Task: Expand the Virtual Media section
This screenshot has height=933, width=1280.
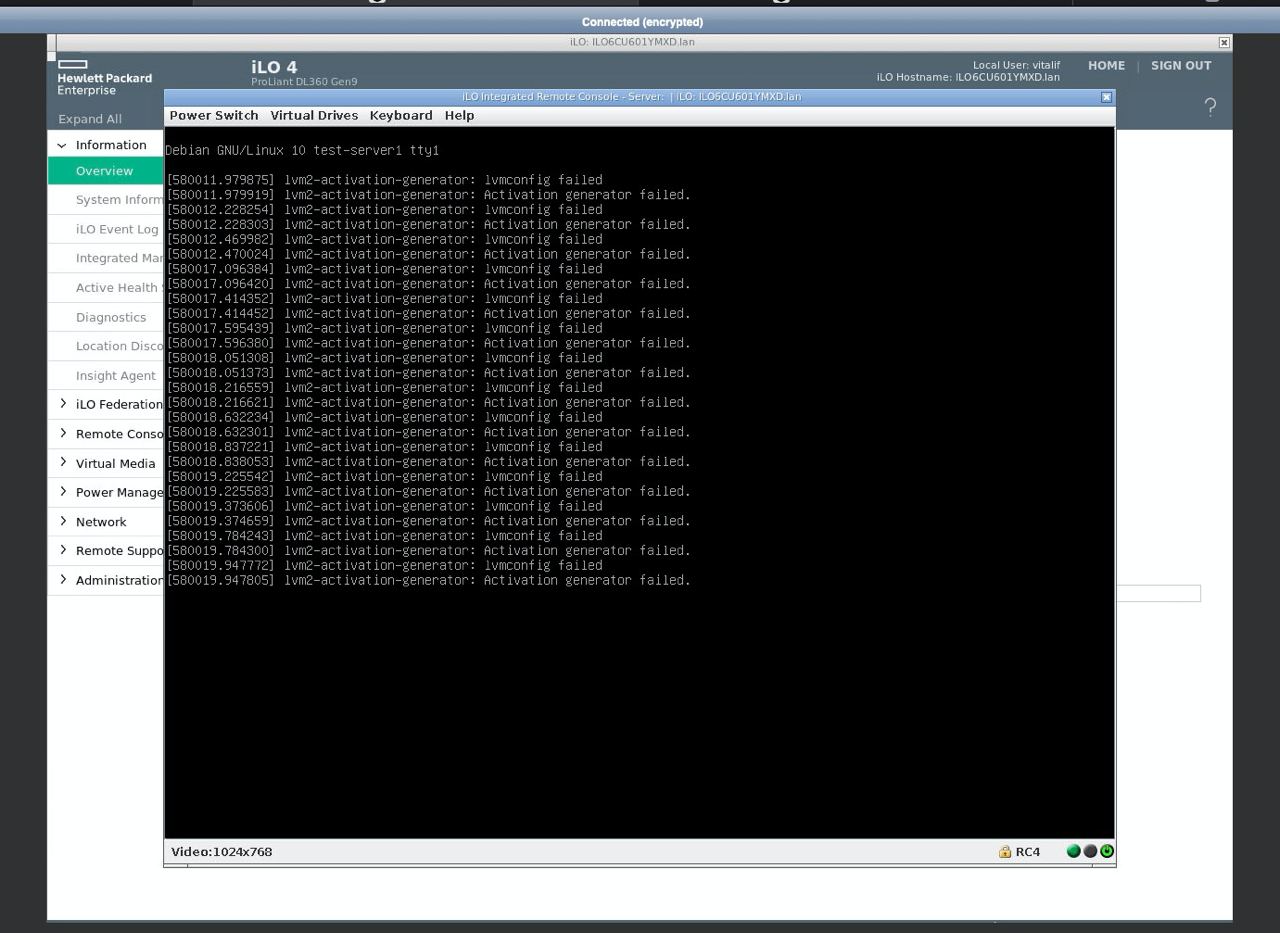Action: 64,463
